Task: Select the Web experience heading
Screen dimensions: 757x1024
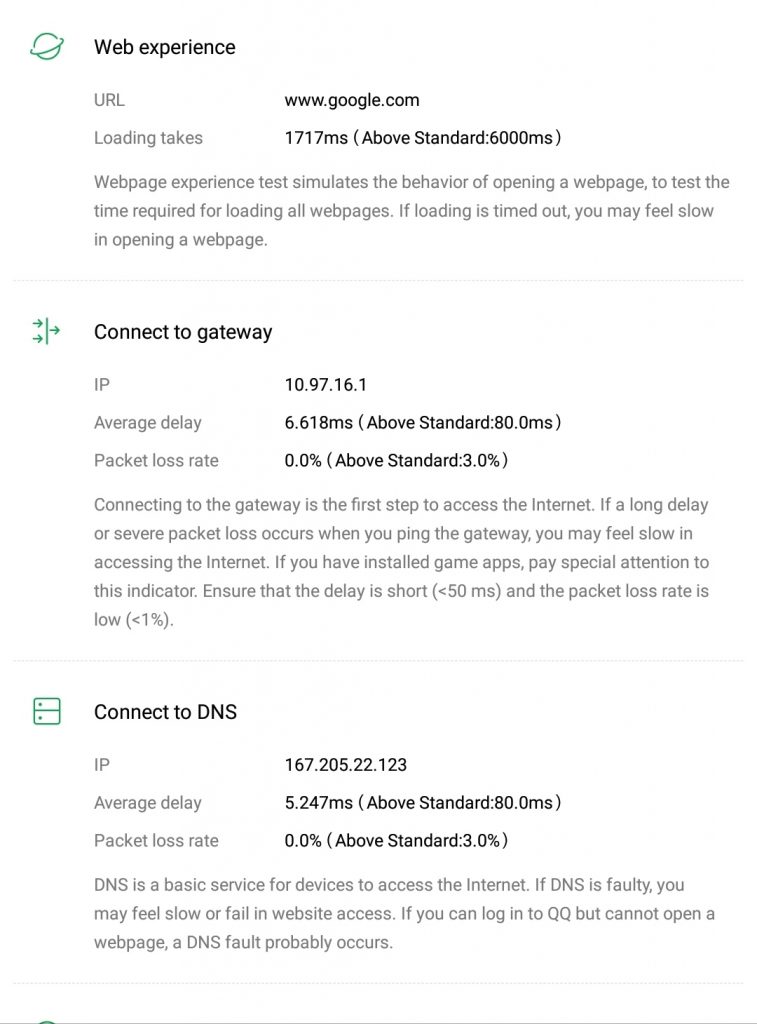Action: pos(164,47)
